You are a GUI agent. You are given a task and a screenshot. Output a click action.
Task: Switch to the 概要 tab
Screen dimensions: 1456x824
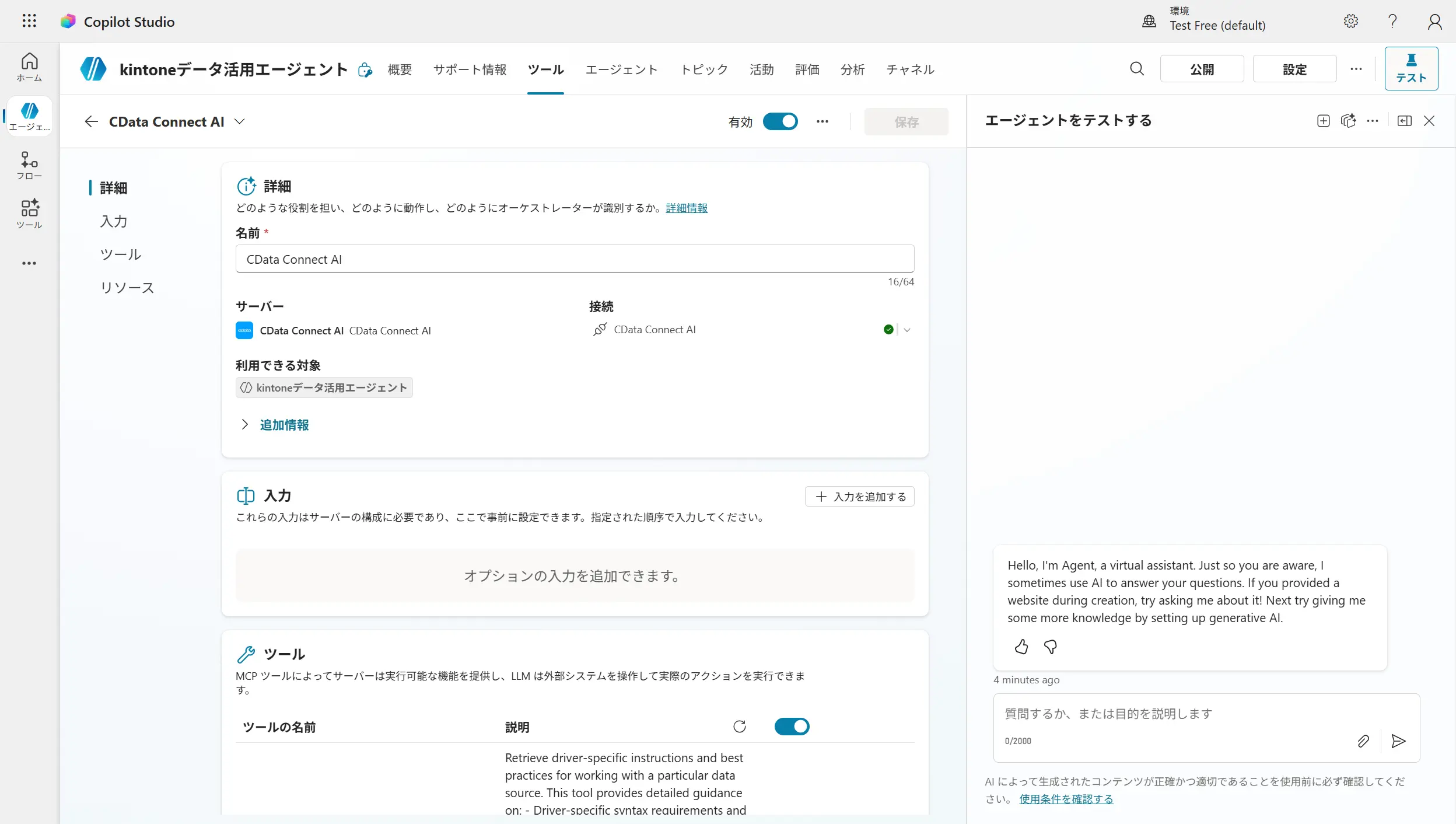click(x=400, y=69)
